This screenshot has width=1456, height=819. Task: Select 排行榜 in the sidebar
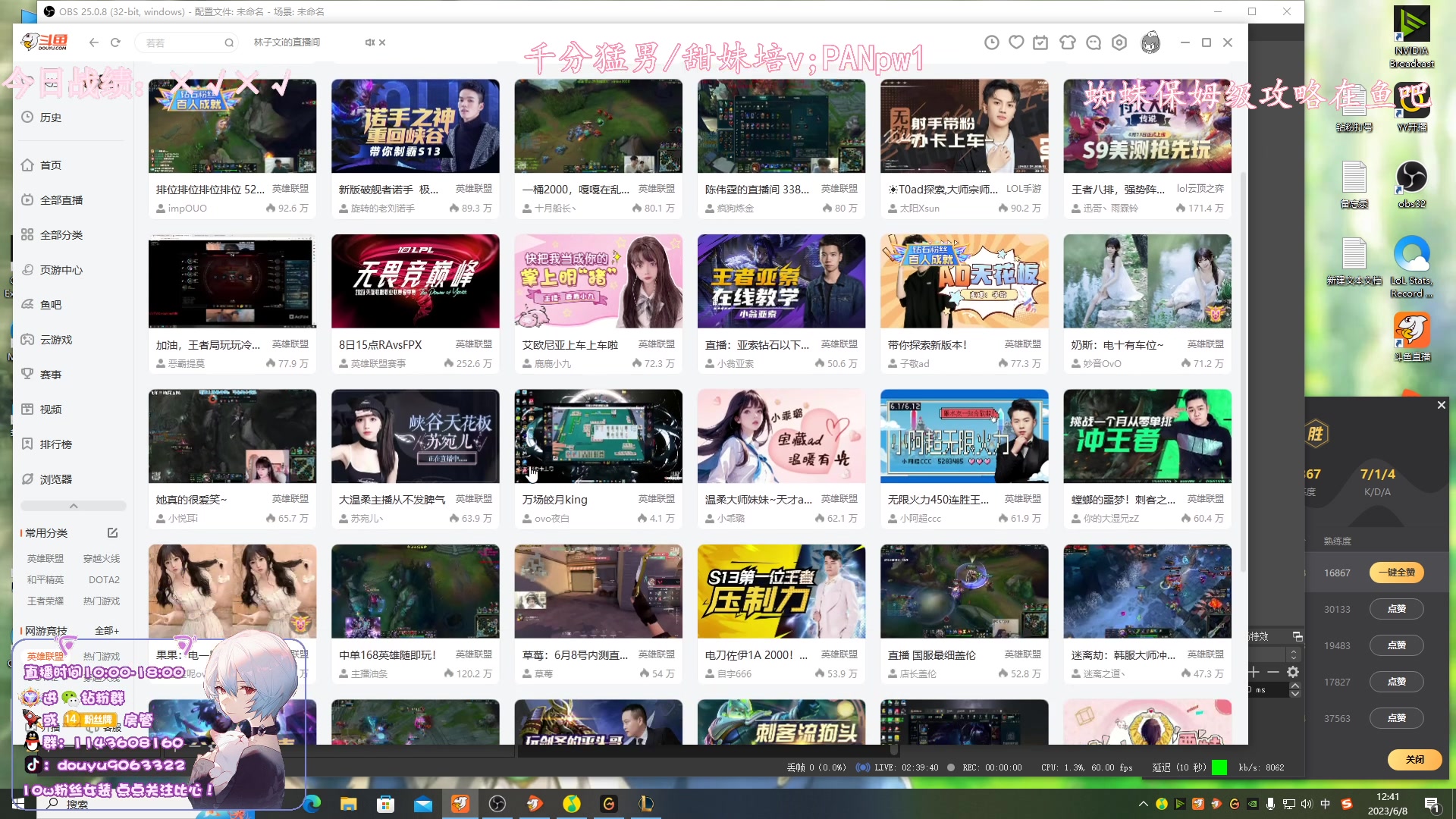[x=55, y=444]
